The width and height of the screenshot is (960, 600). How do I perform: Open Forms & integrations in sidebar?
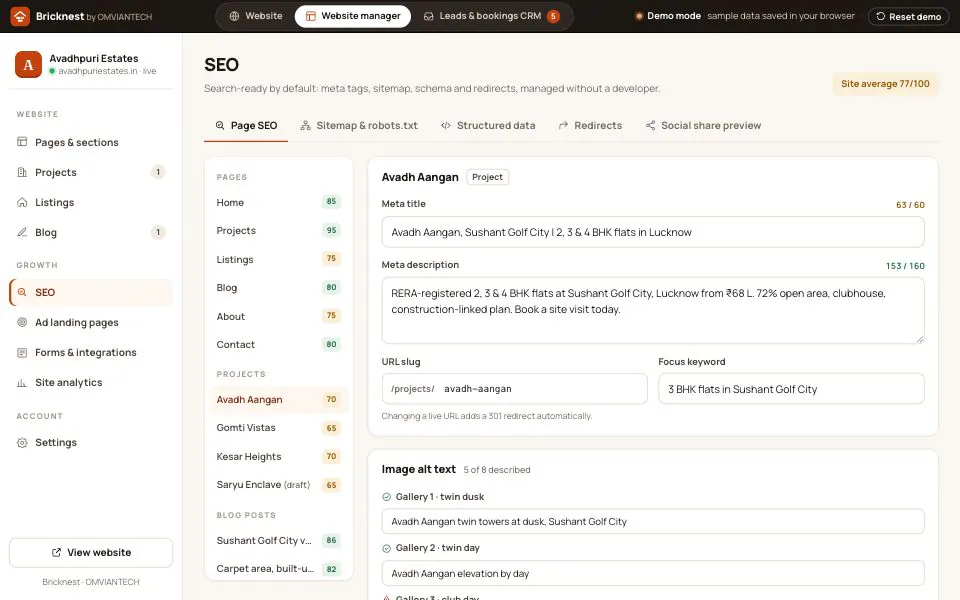pos(91,352)
